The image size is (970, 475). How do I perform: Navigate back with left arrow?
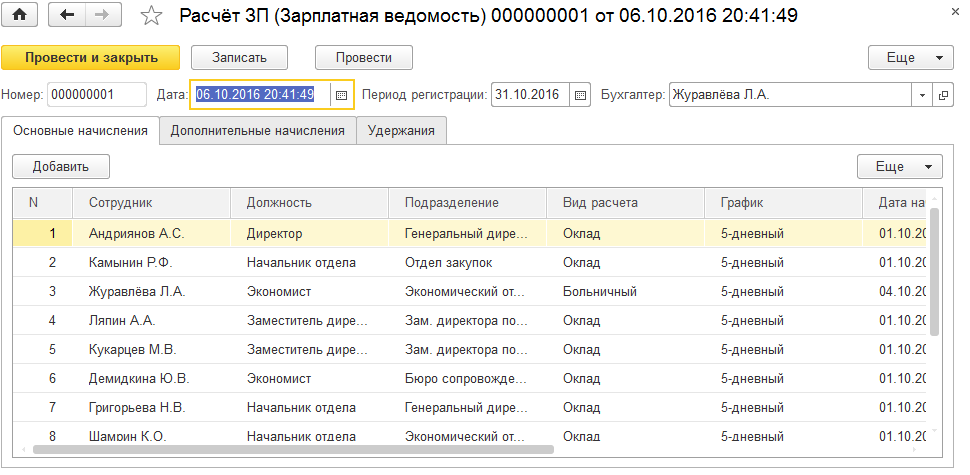(x=67, y=15)
